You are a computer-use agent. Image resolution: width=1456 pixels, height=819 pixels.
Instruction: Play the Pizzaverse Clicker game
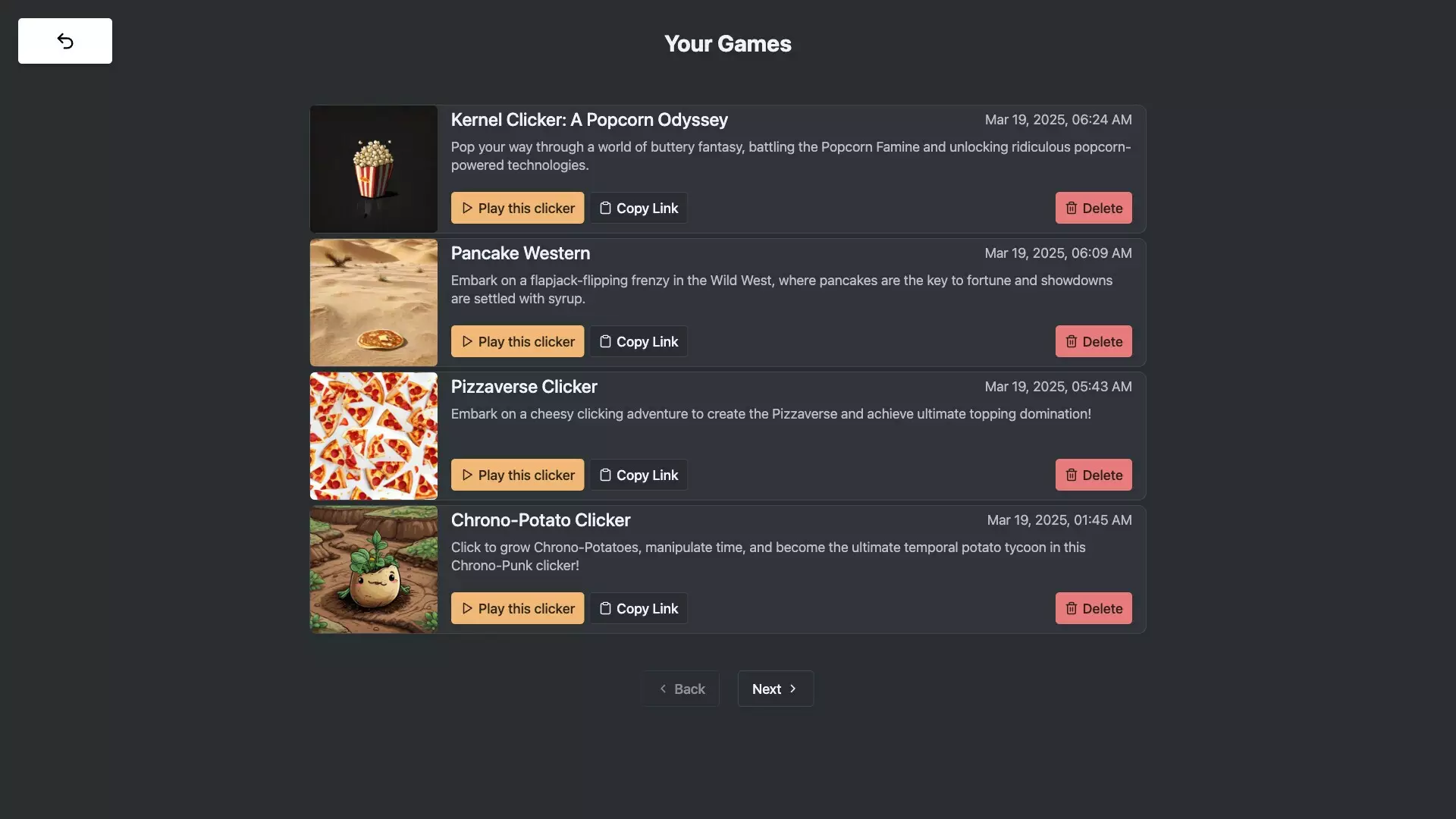pyautogui.click(x=517, y=475)
